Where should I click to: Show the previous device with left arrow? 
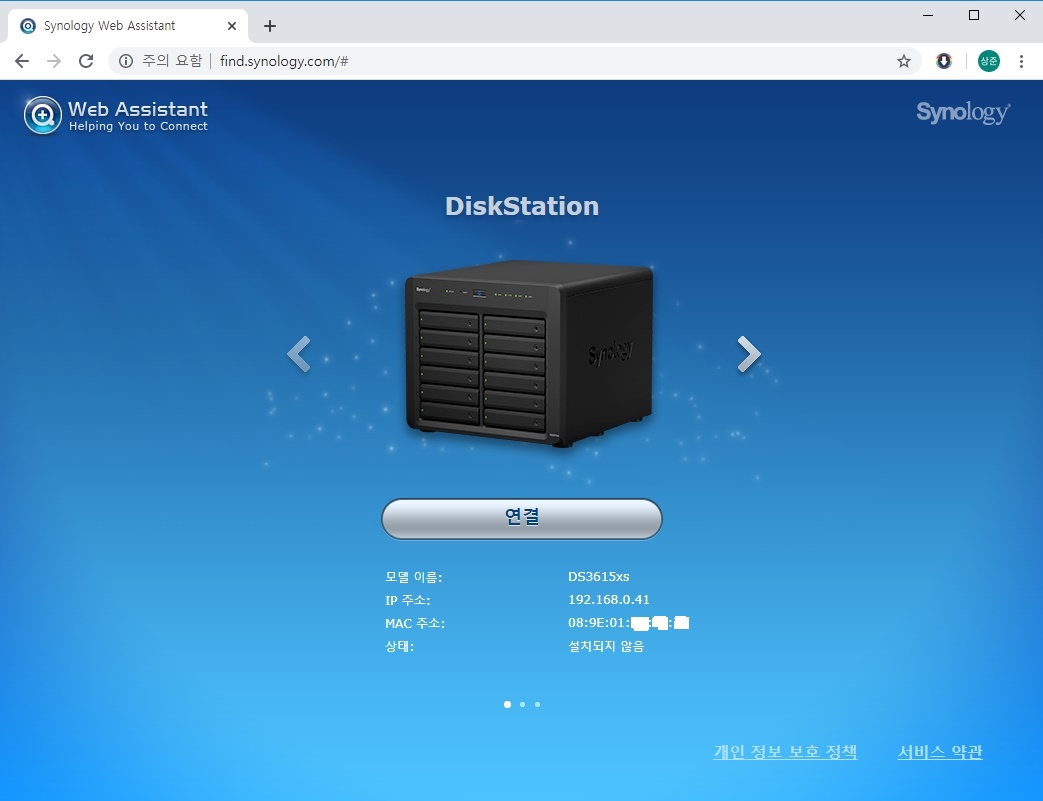pyautogui.click(x=299, y=354)
